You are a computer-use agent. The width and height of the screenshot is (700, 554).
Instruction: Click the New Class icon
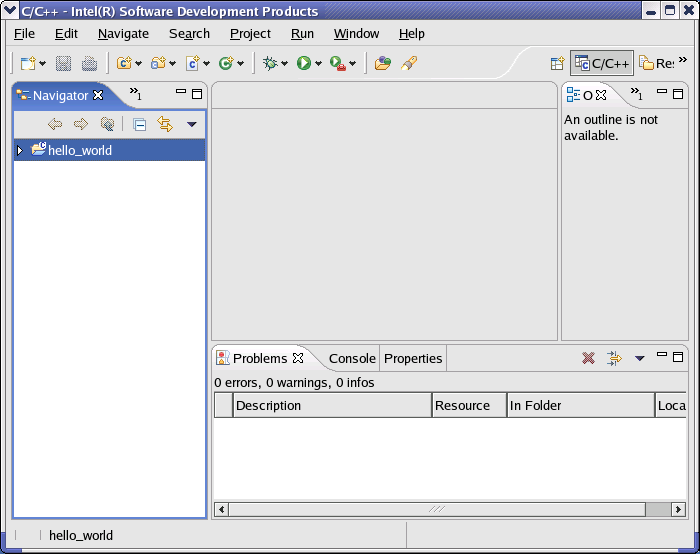(x=226, y=63)
